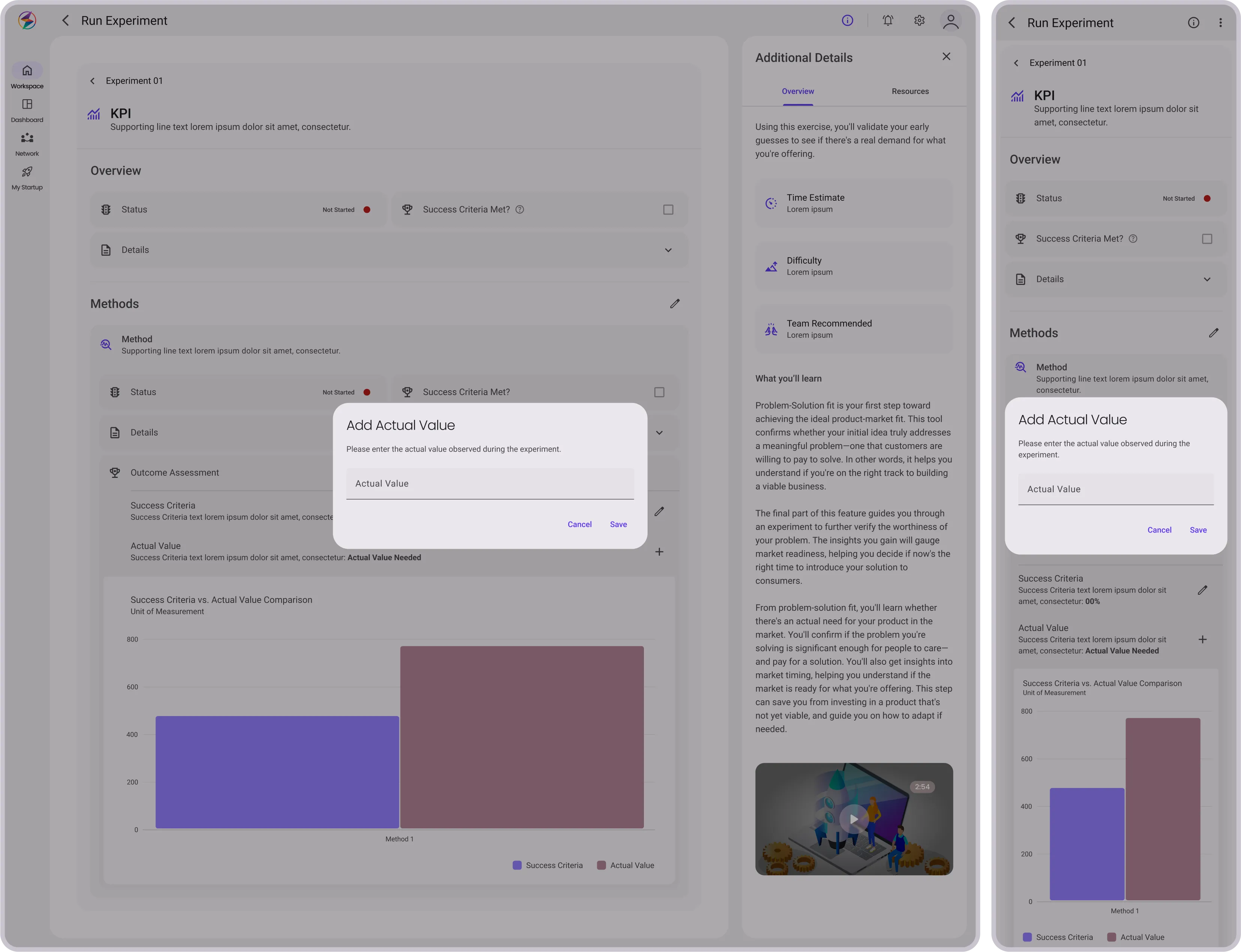
Task: Open Workspace from the sidebar
Action: click(x=27, y=71)
